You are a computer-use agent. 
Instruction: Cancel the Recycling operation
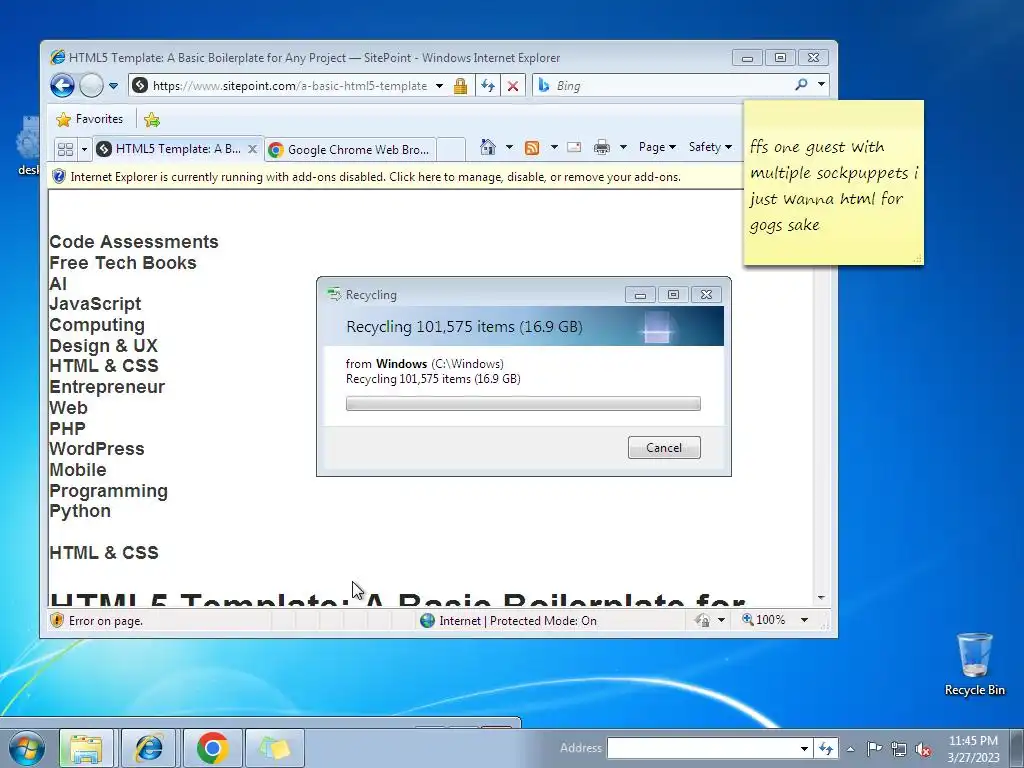(x=664, y=447)
